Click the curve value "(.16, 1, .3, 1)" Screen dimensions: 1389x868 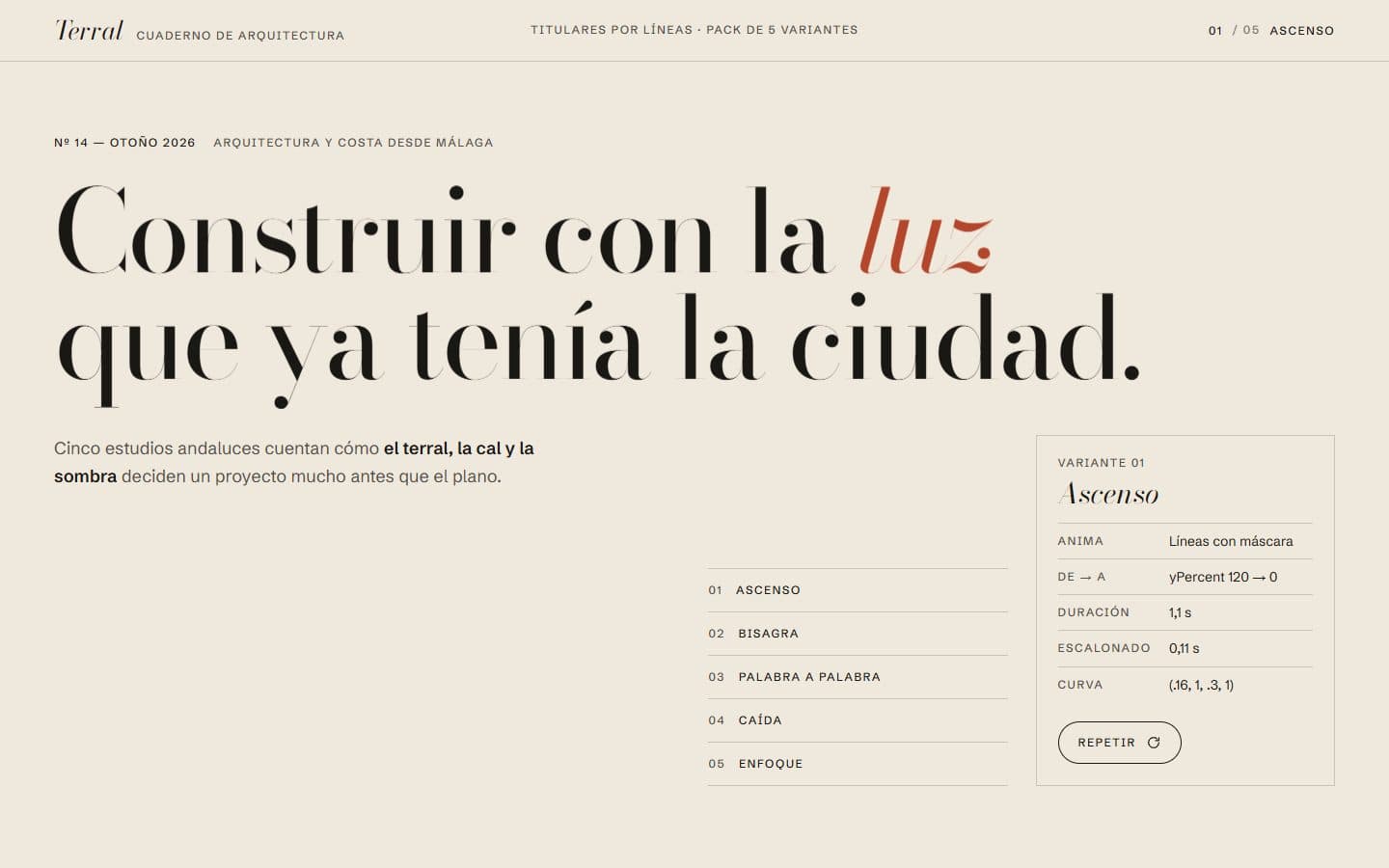pos(1201,685)
